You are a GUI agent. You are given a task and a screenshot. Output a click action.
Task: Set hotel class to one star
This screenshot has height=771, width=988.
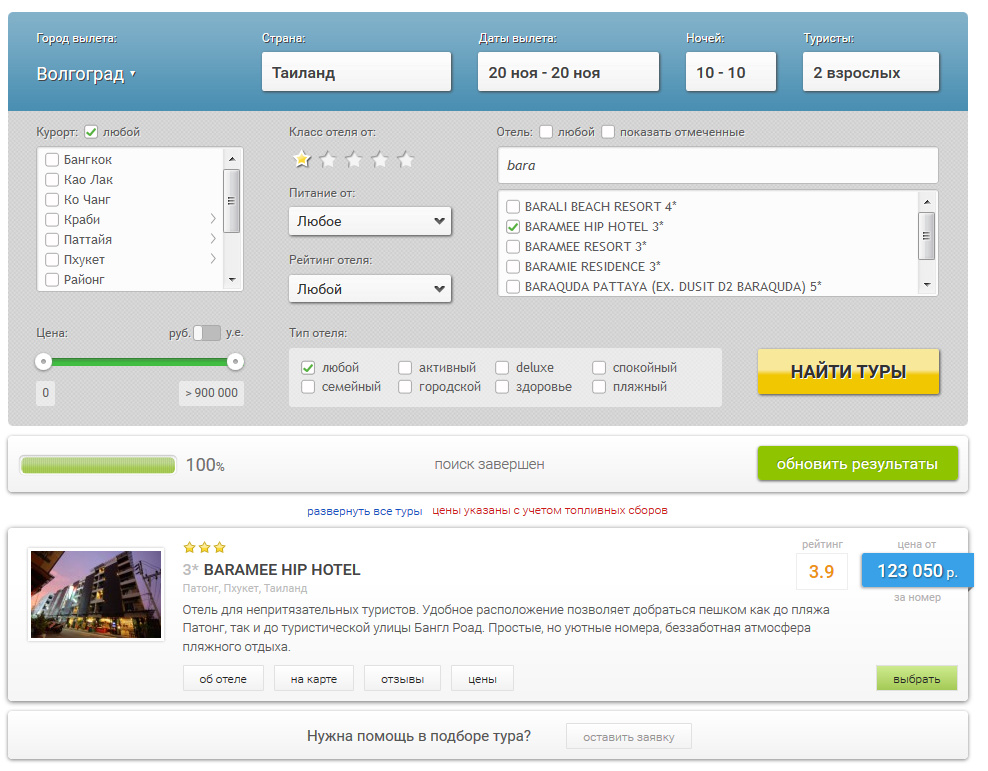(302, 159)
